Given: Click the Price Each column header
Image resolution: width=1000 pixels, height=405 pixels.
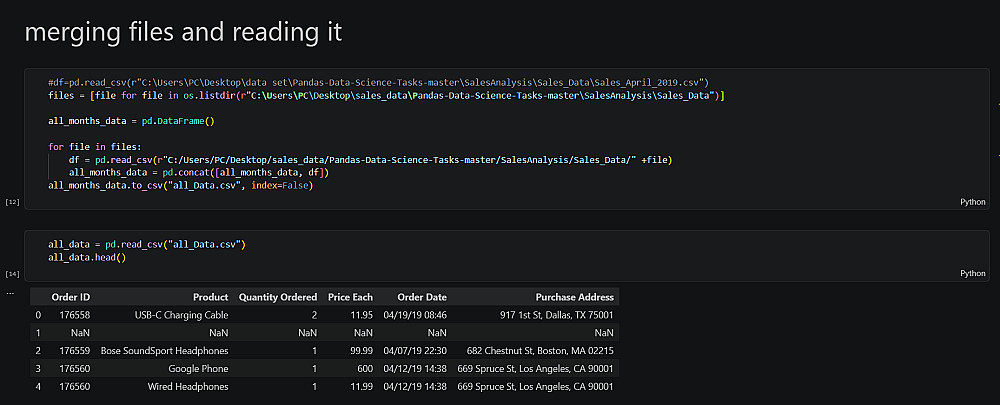Looking at the screenshot, I should click(350, 297).
